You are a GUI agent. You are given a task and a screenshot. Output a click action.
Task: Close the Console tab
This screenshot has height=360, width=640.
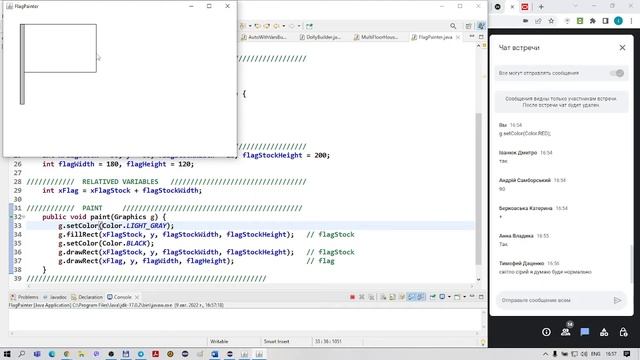tap(137, 297)
